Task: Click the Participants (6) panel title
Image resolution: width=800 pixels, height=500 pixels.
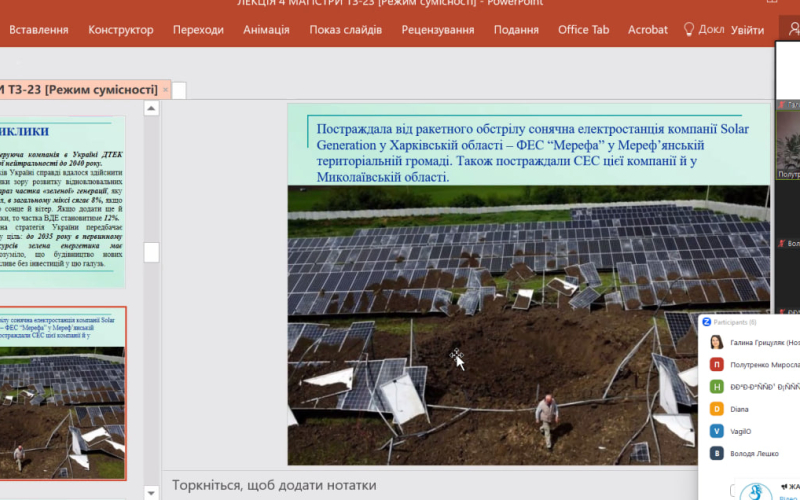Action: pyautogui.click(x=735, y=322)
